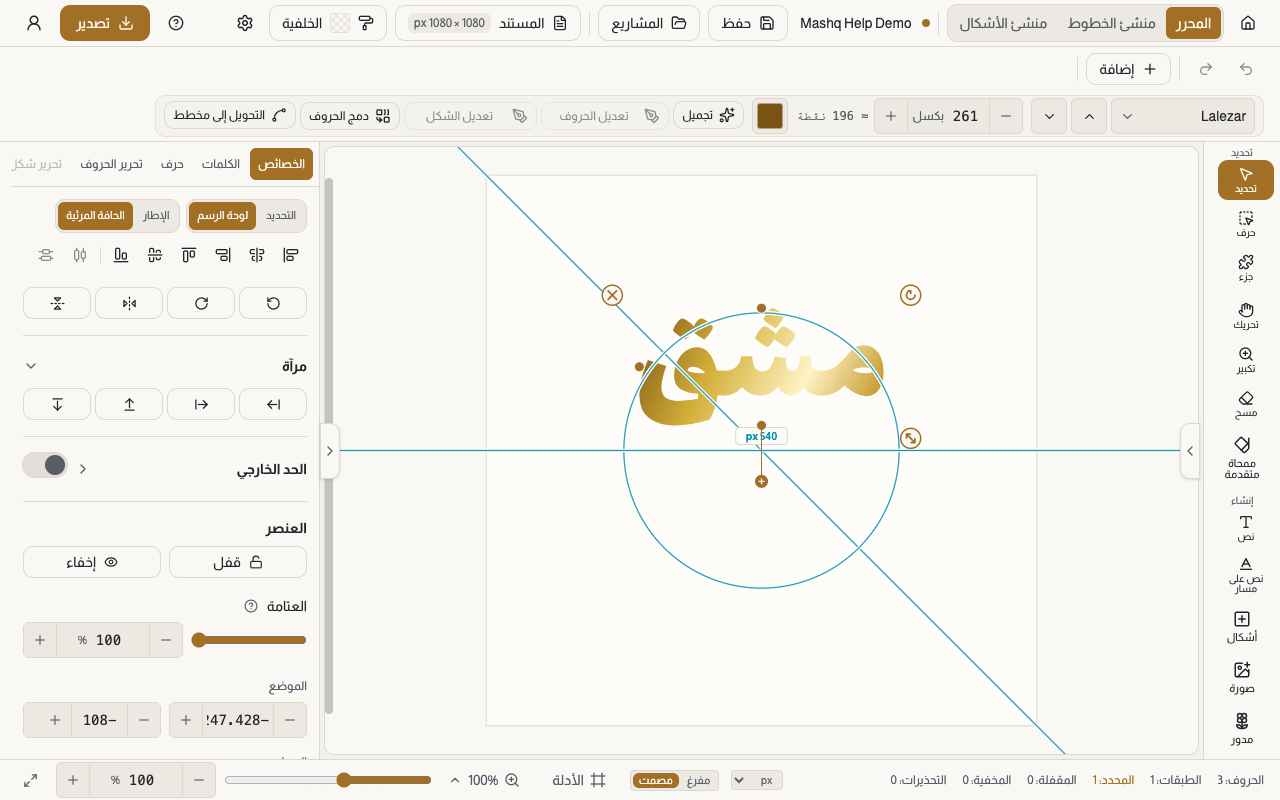Click the align-top icon in the alignment row
Image resolution: width=1280 pixels, height=800 pixels.
click(189, 255)
